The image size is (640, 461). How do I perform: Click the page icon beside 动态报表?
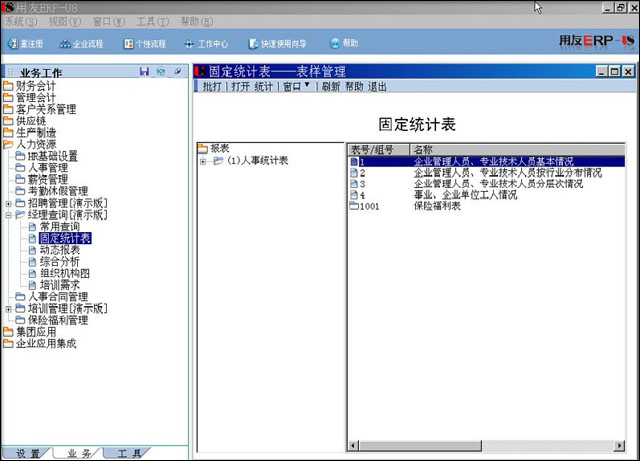[x=32, y=250]
